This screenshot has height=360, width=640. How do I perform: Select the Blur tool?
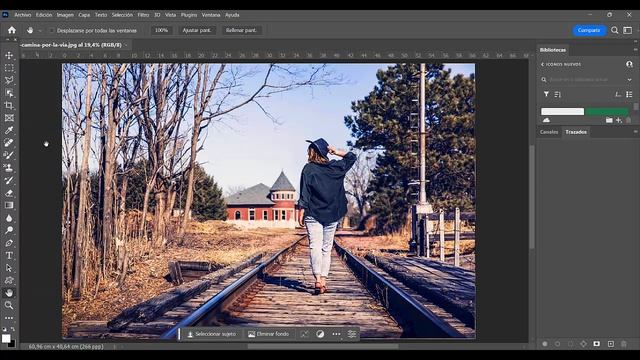tap(9, 218)
